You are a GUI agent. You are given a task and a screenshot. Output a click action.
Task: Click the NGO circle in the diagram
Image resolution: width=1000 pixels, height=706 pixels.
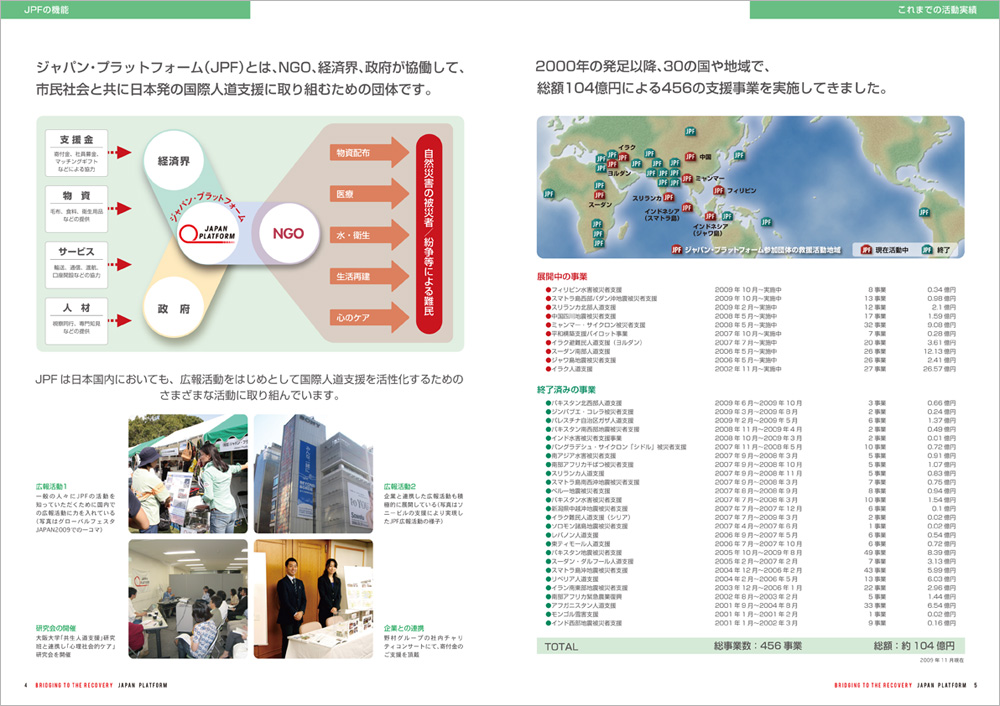(288, 233)
